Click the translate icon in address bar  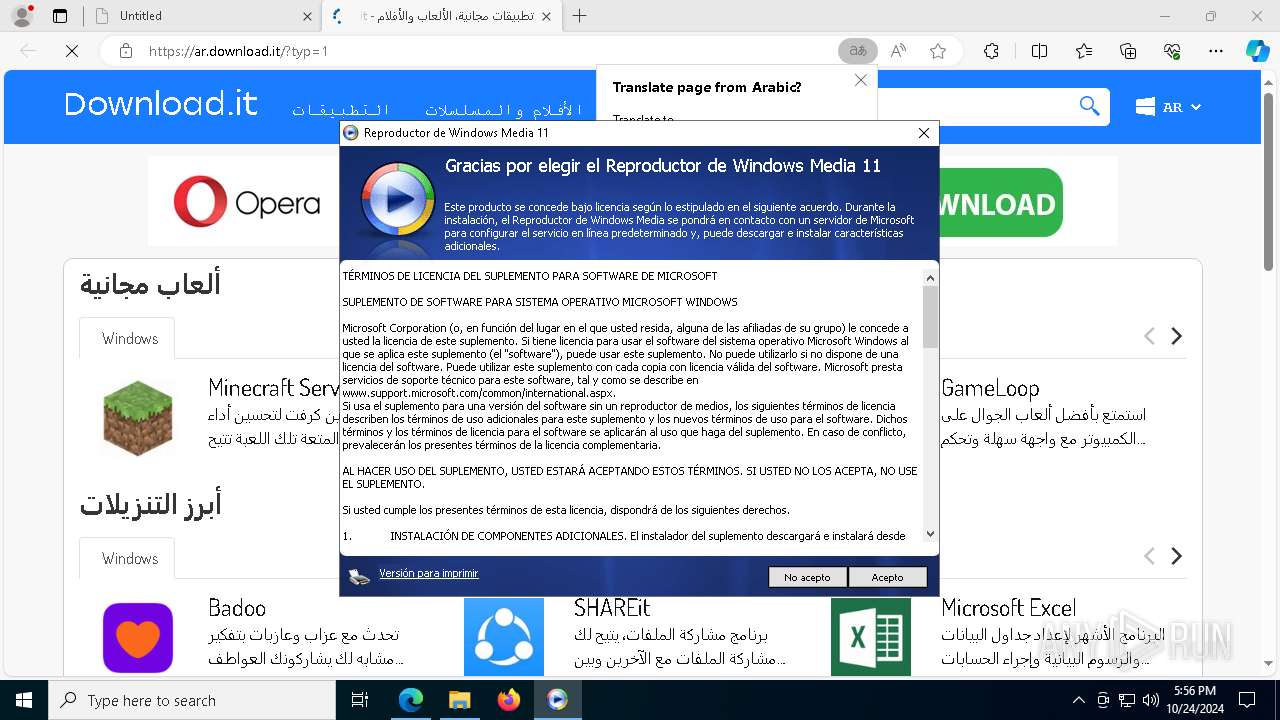click(858, 51)
